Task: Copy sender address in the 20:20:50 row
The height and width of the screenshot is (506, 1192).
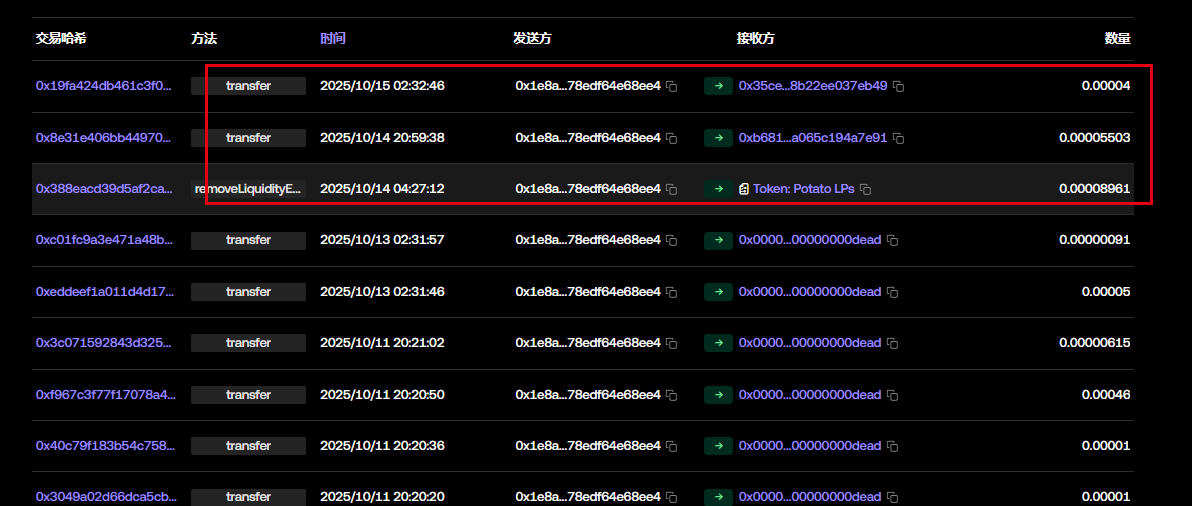Action: tap(671, 395)
